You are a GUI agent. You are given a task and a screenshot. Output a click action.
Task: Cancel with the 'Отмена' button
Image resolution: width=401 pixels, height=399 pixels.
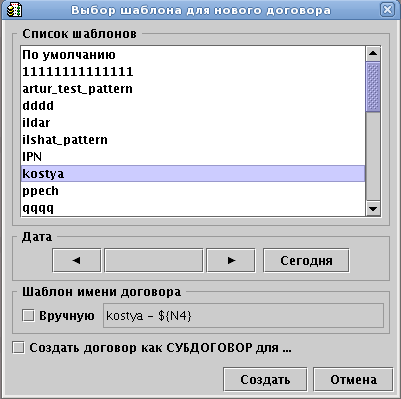click(353, 379)
